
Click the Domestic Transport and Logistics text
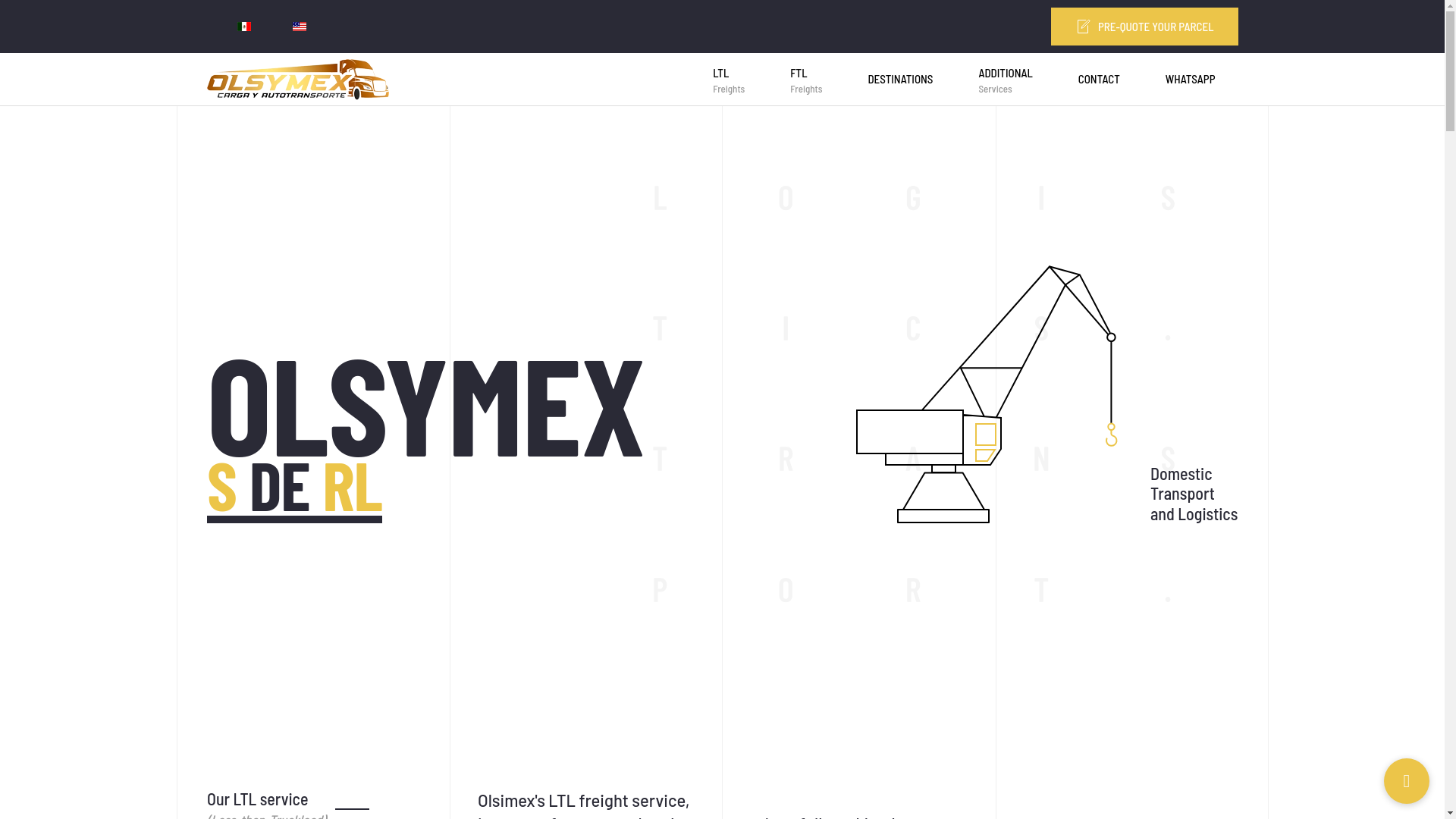(x=1194, y=494)
